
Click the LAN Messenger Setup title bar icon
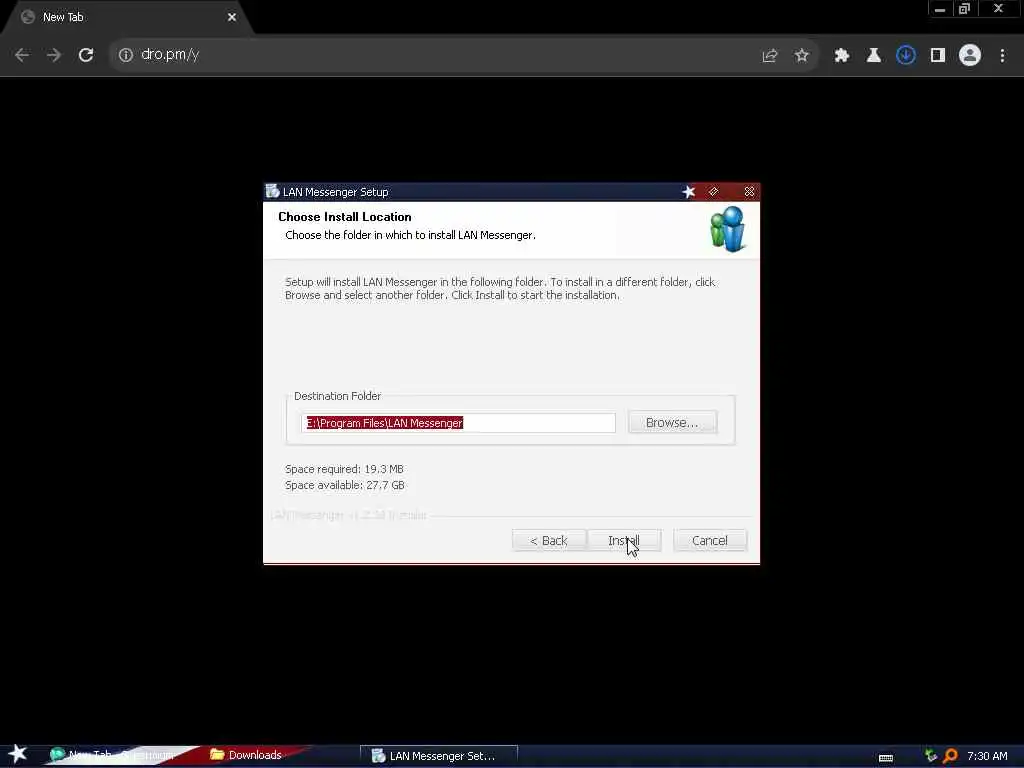tap(272, 191)
